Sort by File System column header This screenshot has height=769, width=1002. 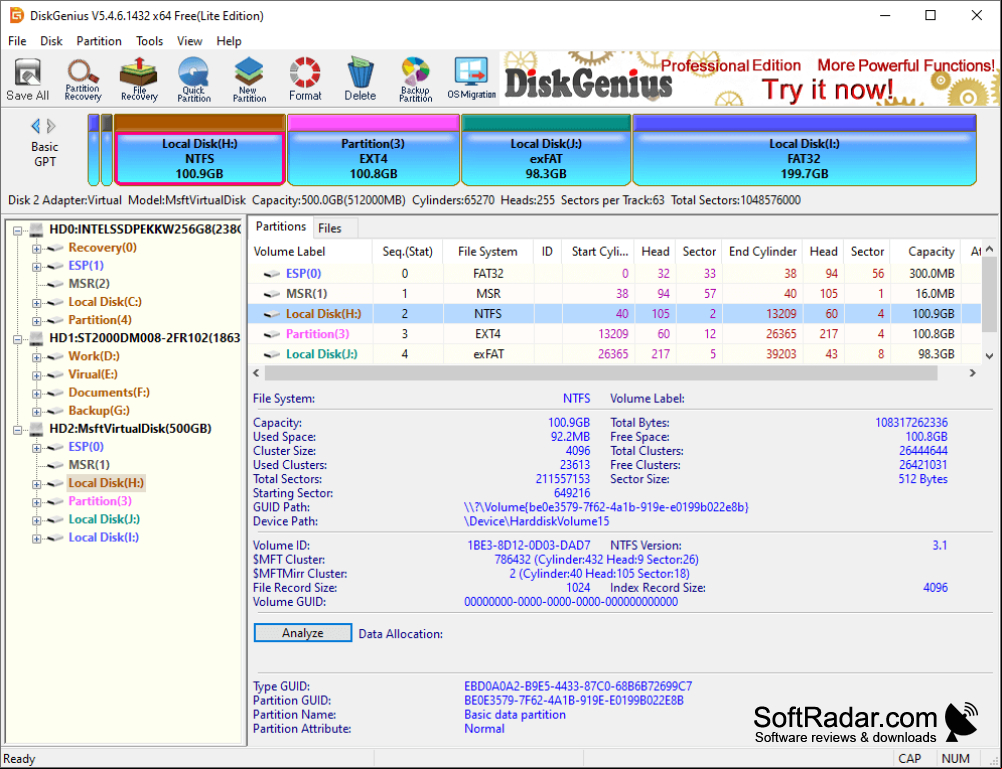click(488, 252)
